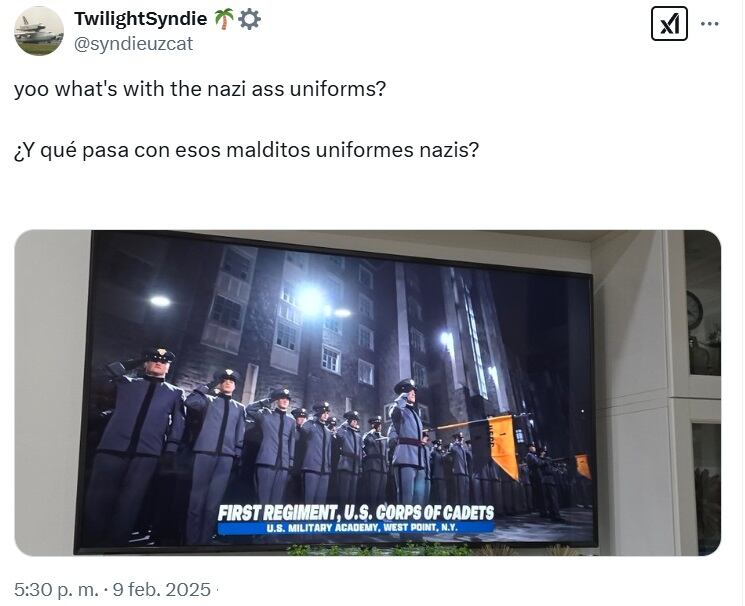Click the Spanish translated tweet text

click(x=246, y=150)
